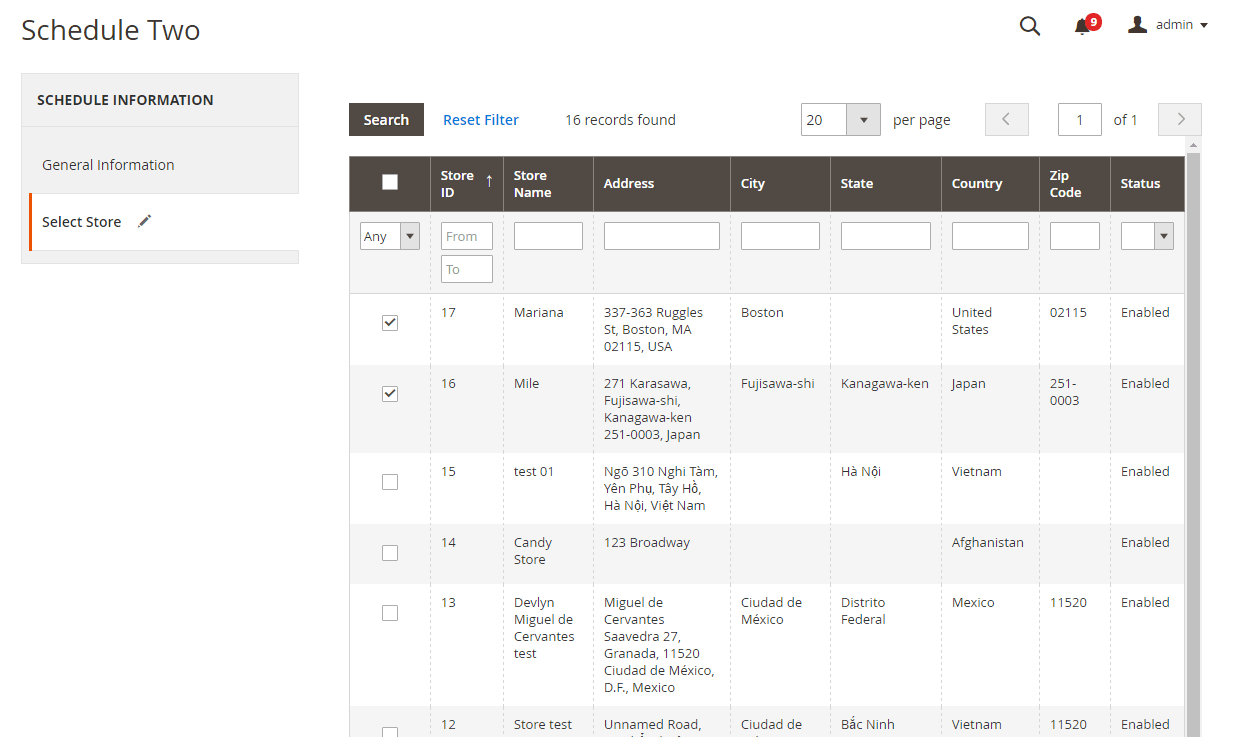This screenshot has height=737, width=1235.
Task: Uncheck the Mariana store checkbox
Action: pos(390,323)
